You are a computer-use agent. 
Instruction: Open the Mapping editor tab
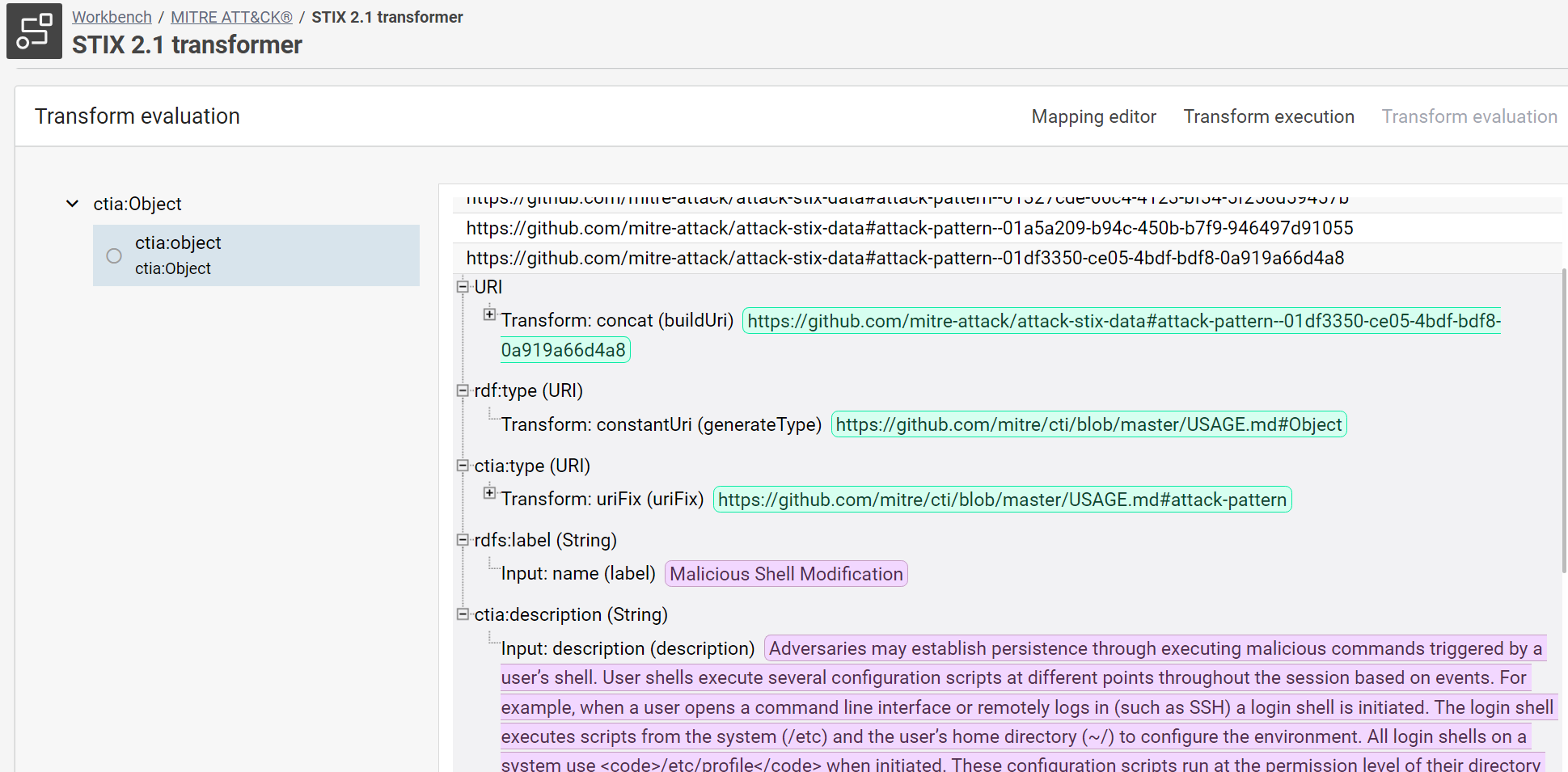[1093, 116]
